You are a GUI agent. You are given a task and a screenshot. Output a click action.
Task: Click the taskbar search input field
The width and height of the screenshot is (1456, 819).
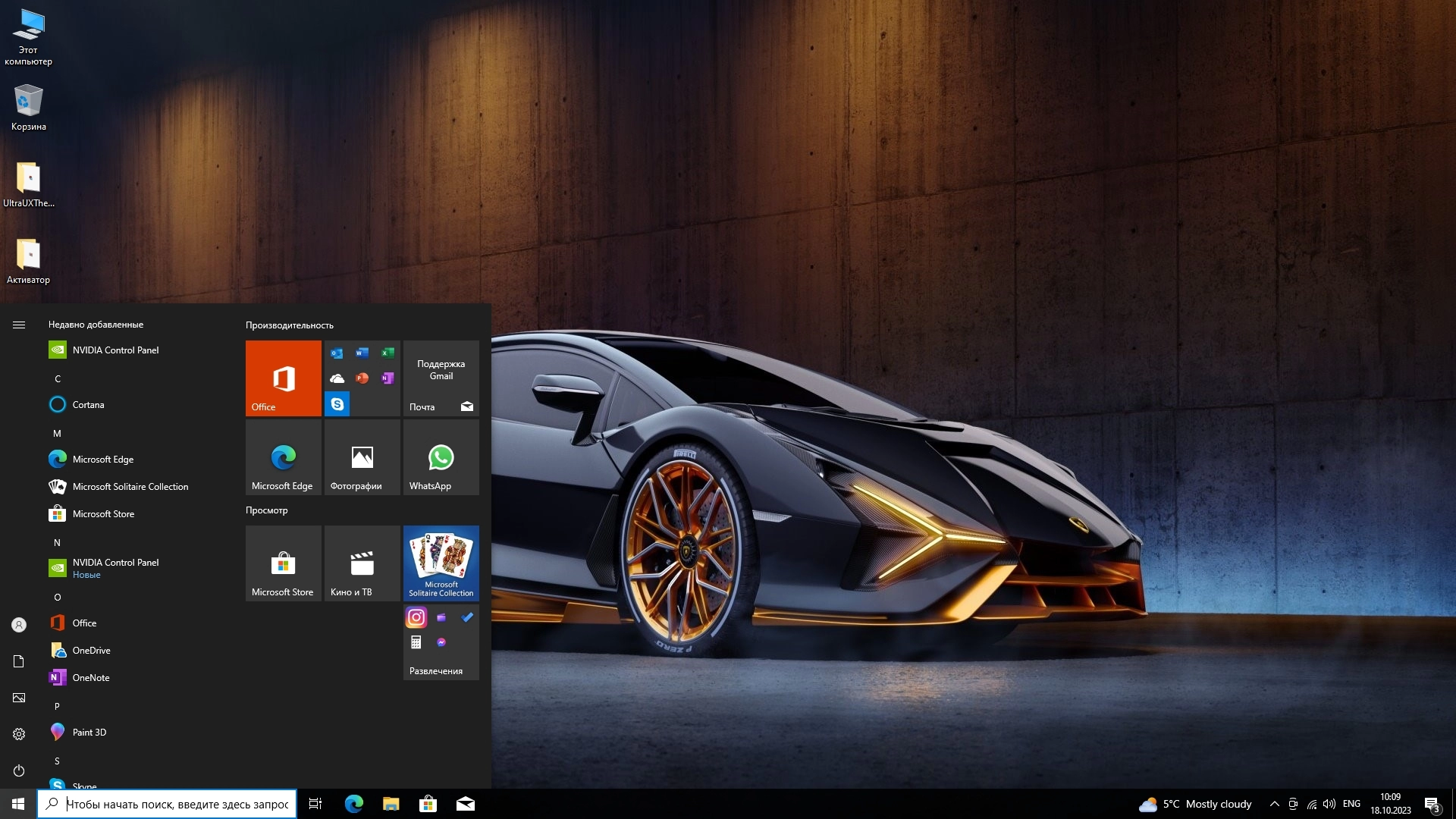tap(177, 804)
